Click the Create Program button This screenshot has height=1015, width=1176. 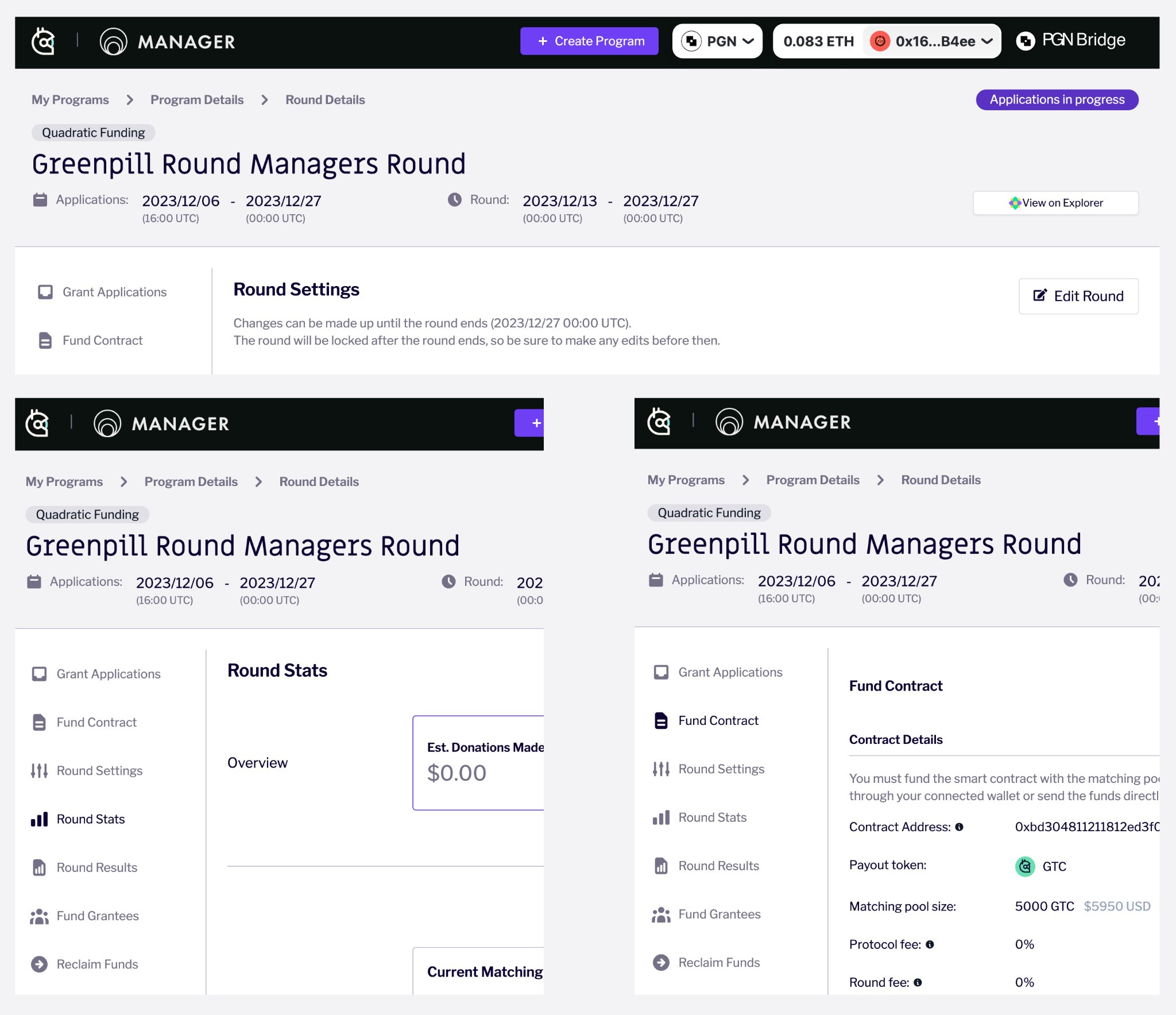pyautogui.click(x=589, y=41)
